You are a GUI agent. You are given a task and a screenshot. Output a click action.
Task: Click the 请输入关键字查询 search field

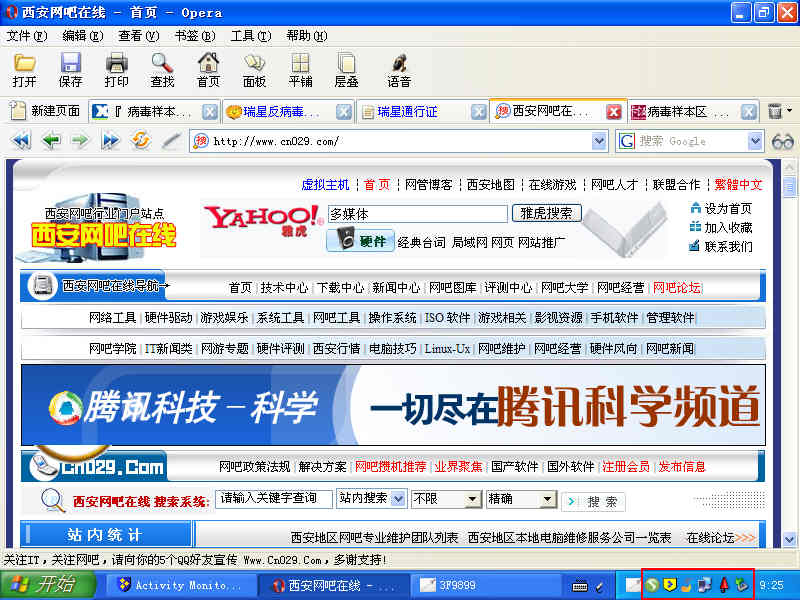click(274, 498)
